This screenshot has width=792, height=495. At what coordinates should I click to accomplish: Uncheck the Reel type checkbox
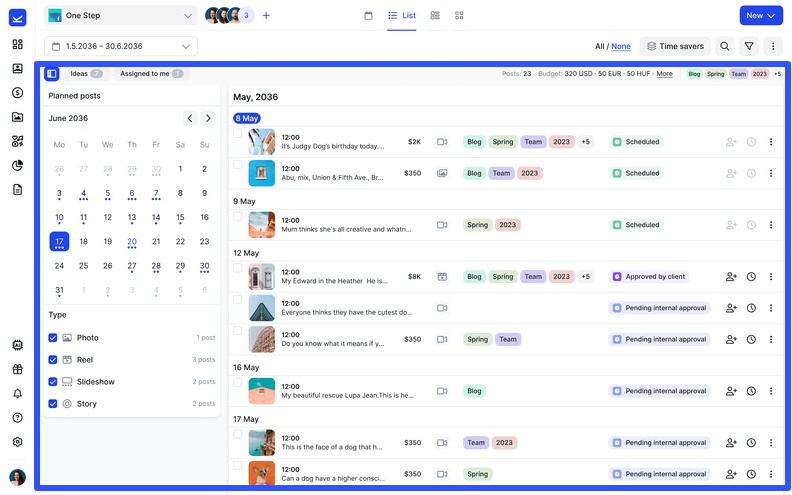pos(53,360)
